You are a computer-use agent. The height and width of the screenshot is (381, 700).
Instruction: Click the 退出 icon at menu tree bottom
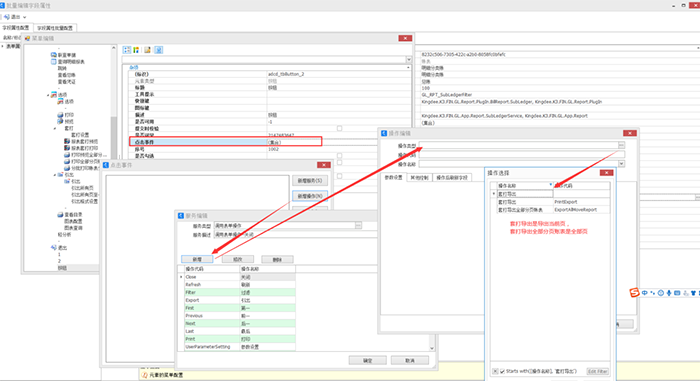click(54, 247)
